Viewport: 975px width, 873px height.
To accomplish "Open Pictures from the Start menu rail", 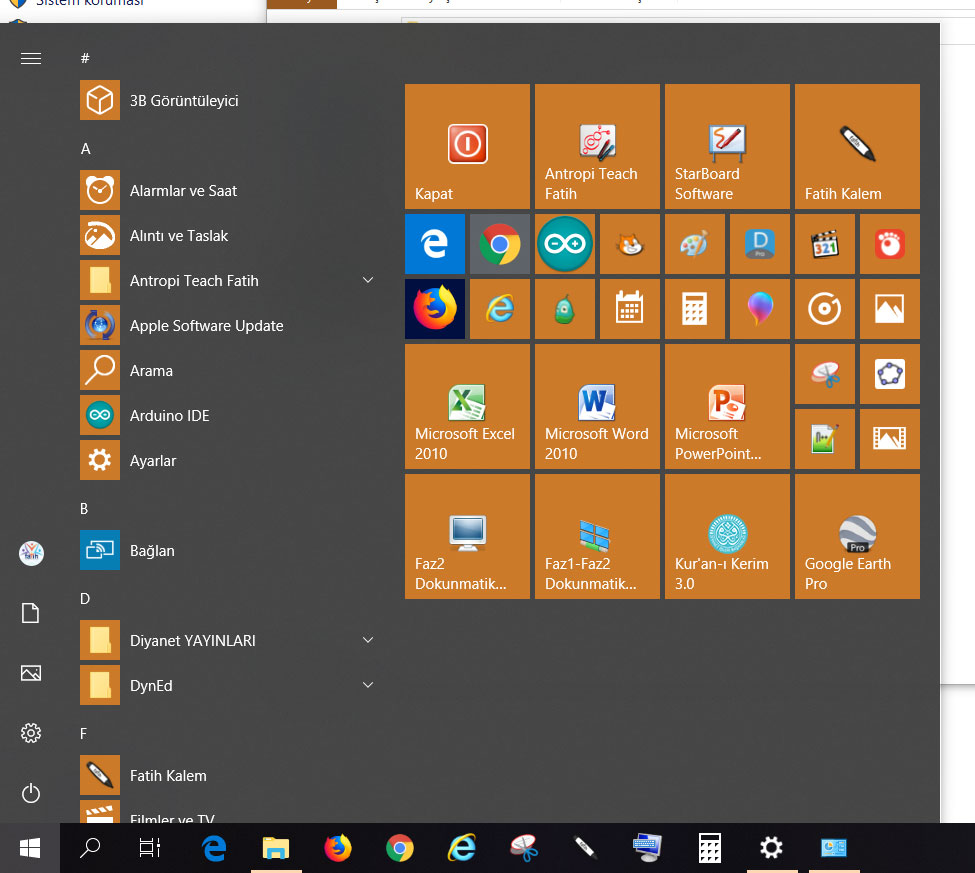I will click(31, 673).
